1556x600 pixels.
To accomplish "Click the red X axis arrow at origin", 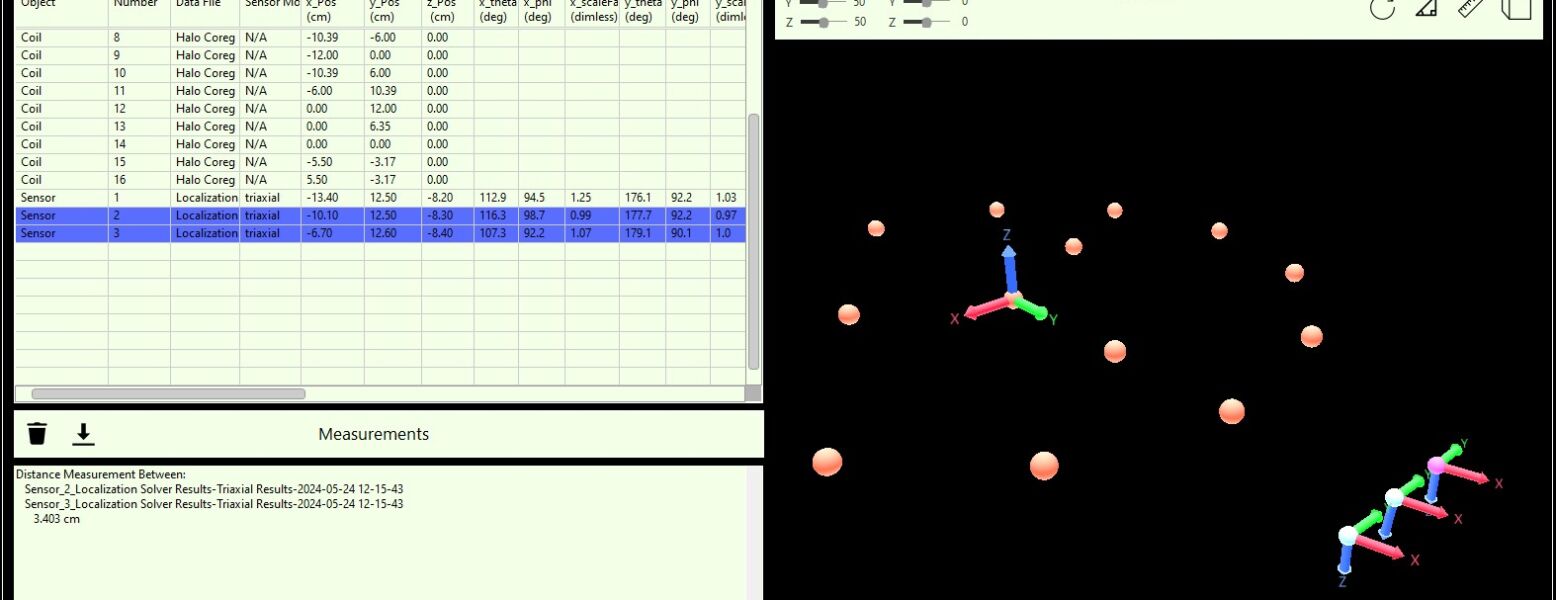I will pos(988,309).
